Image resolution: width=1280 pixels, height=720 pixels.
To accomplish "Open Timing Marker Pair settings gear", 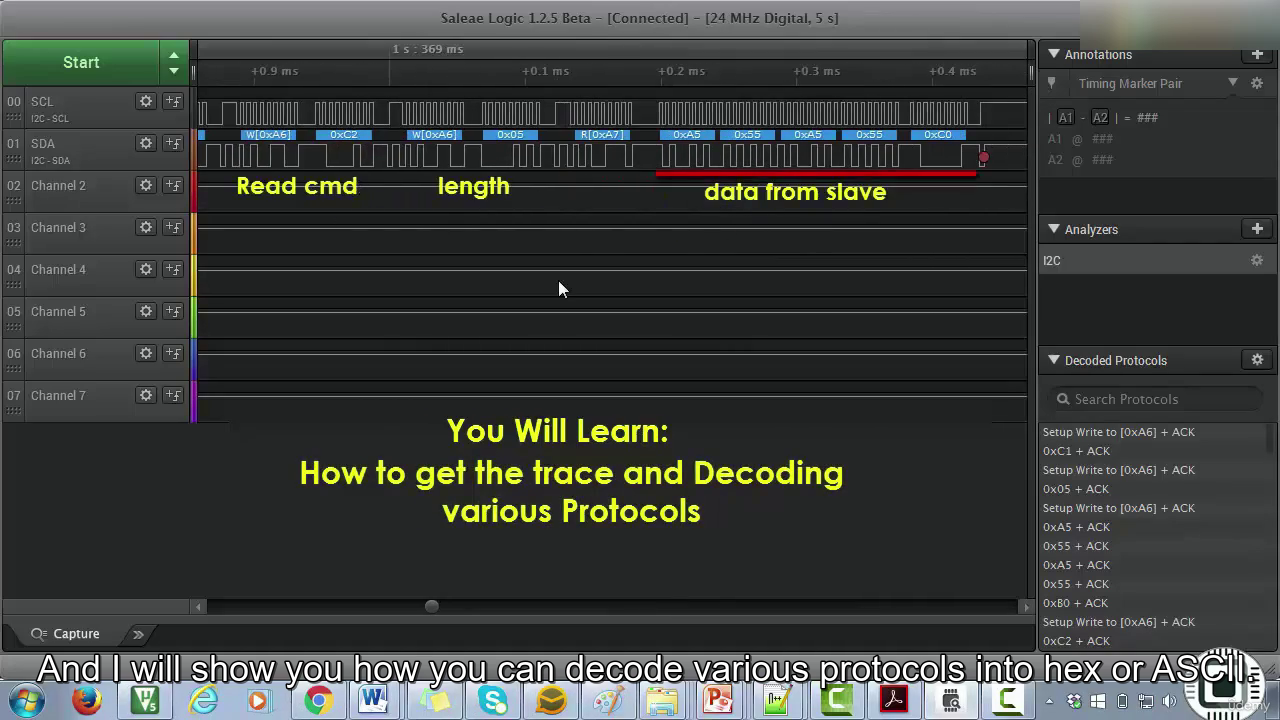I will [1257, 83].
